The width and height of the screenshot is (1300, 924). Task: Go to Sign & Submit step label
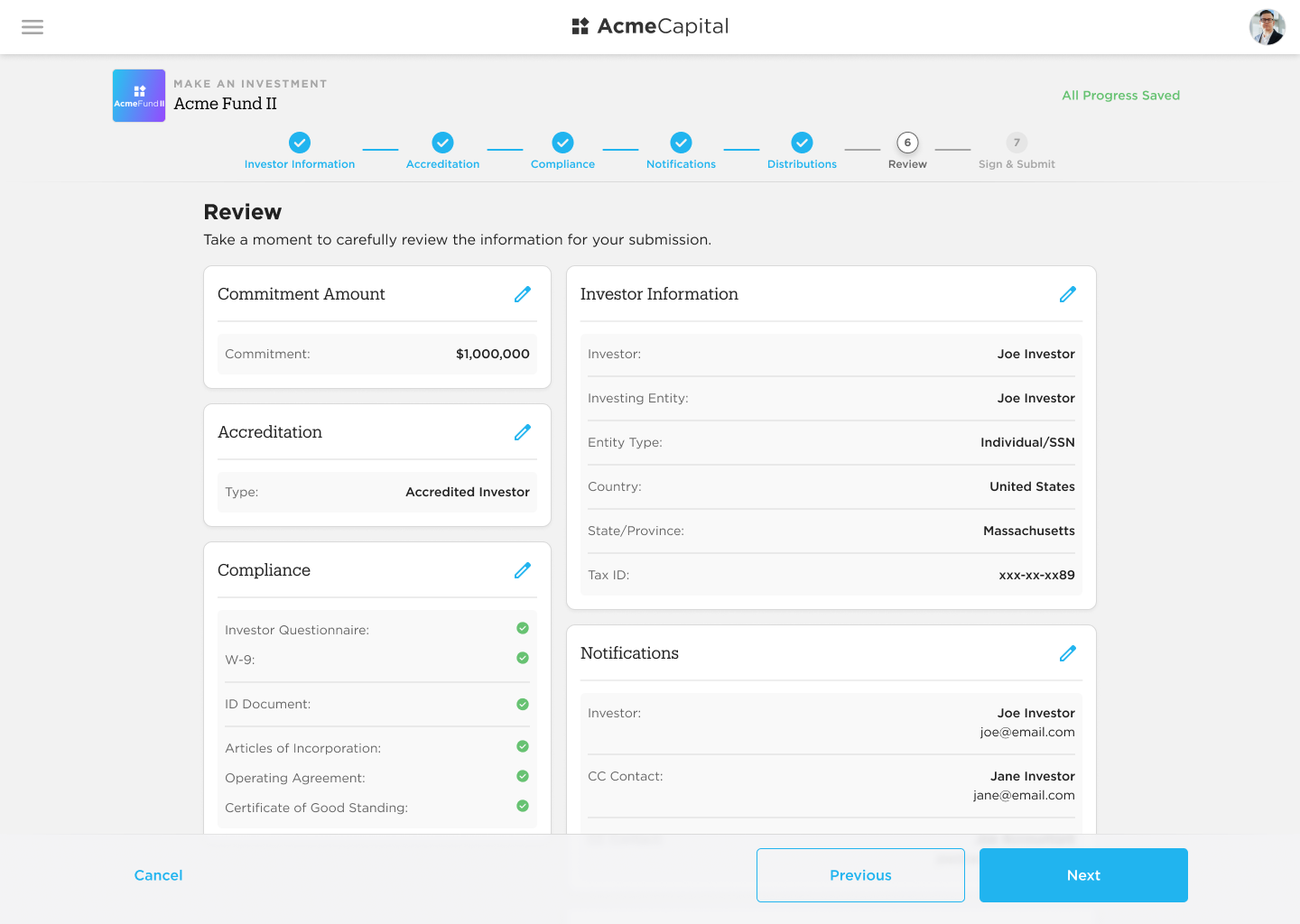coord(1017,164)
